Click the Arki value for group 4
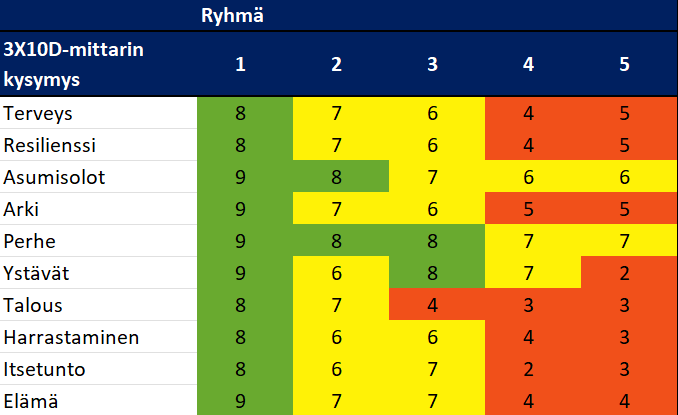Viewport: 678px width, 415px height. (528, 209)
